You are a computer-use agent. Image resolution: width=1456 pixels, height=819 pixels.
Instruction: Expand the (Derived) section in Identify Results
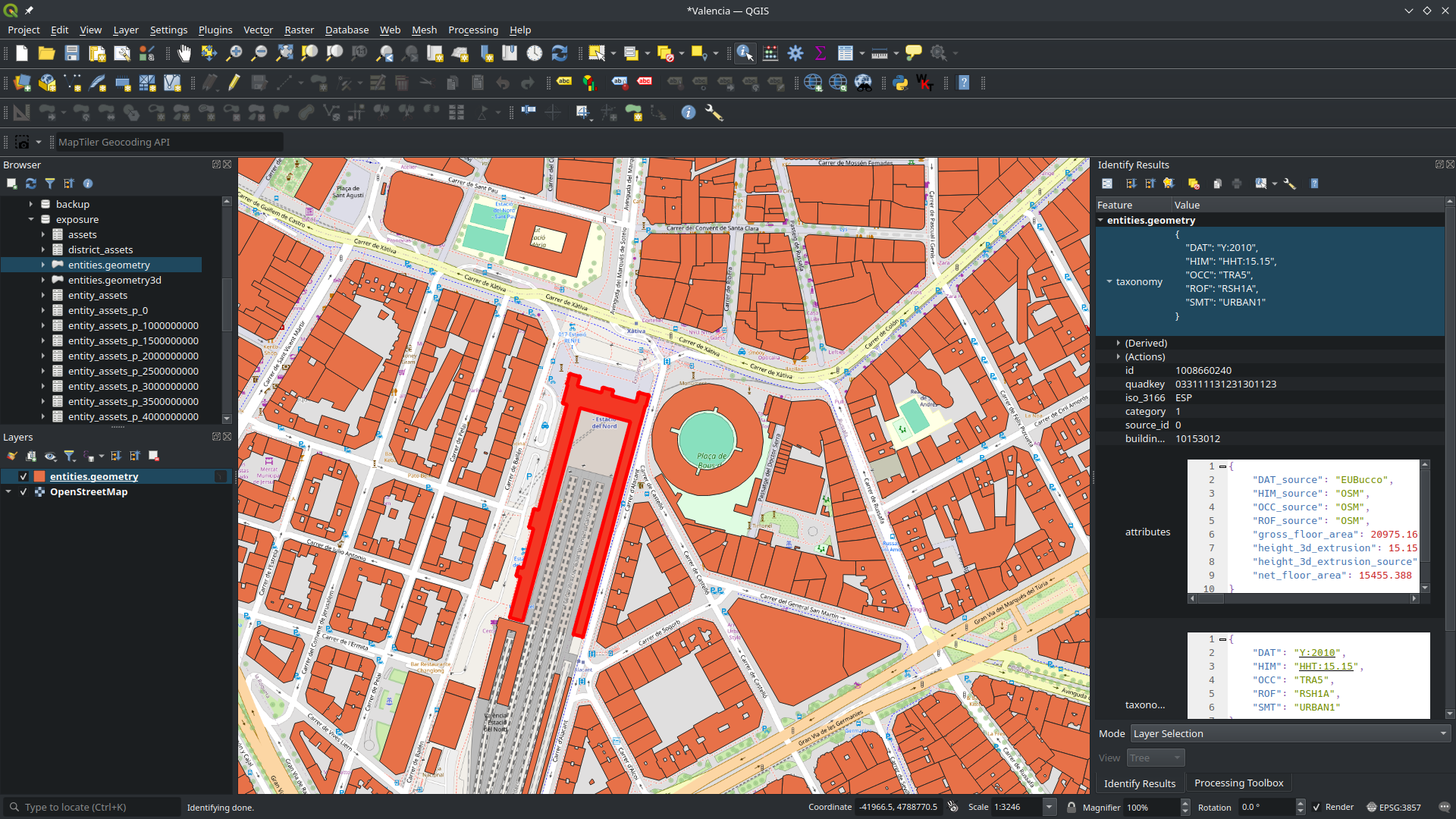1118,343
